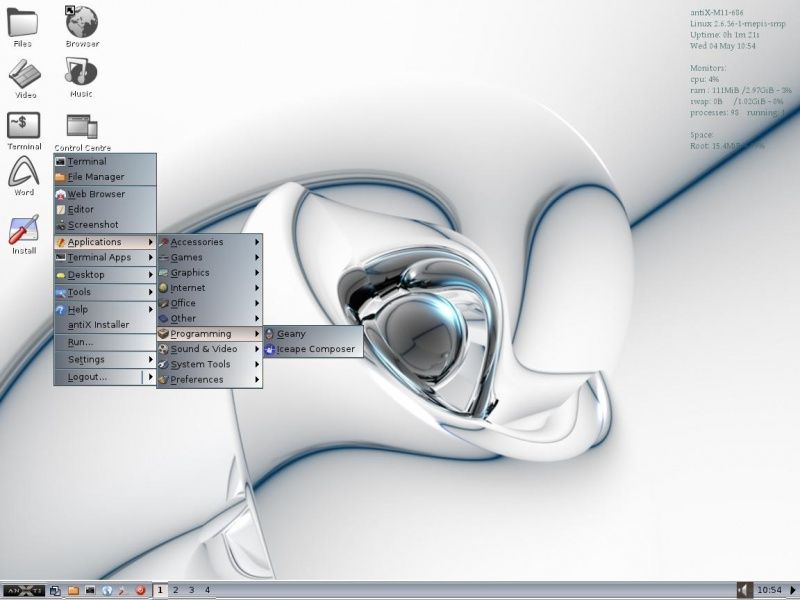Launch the Browser icon on the desktop
Viewport: 800px width, 600px height.
80,20
